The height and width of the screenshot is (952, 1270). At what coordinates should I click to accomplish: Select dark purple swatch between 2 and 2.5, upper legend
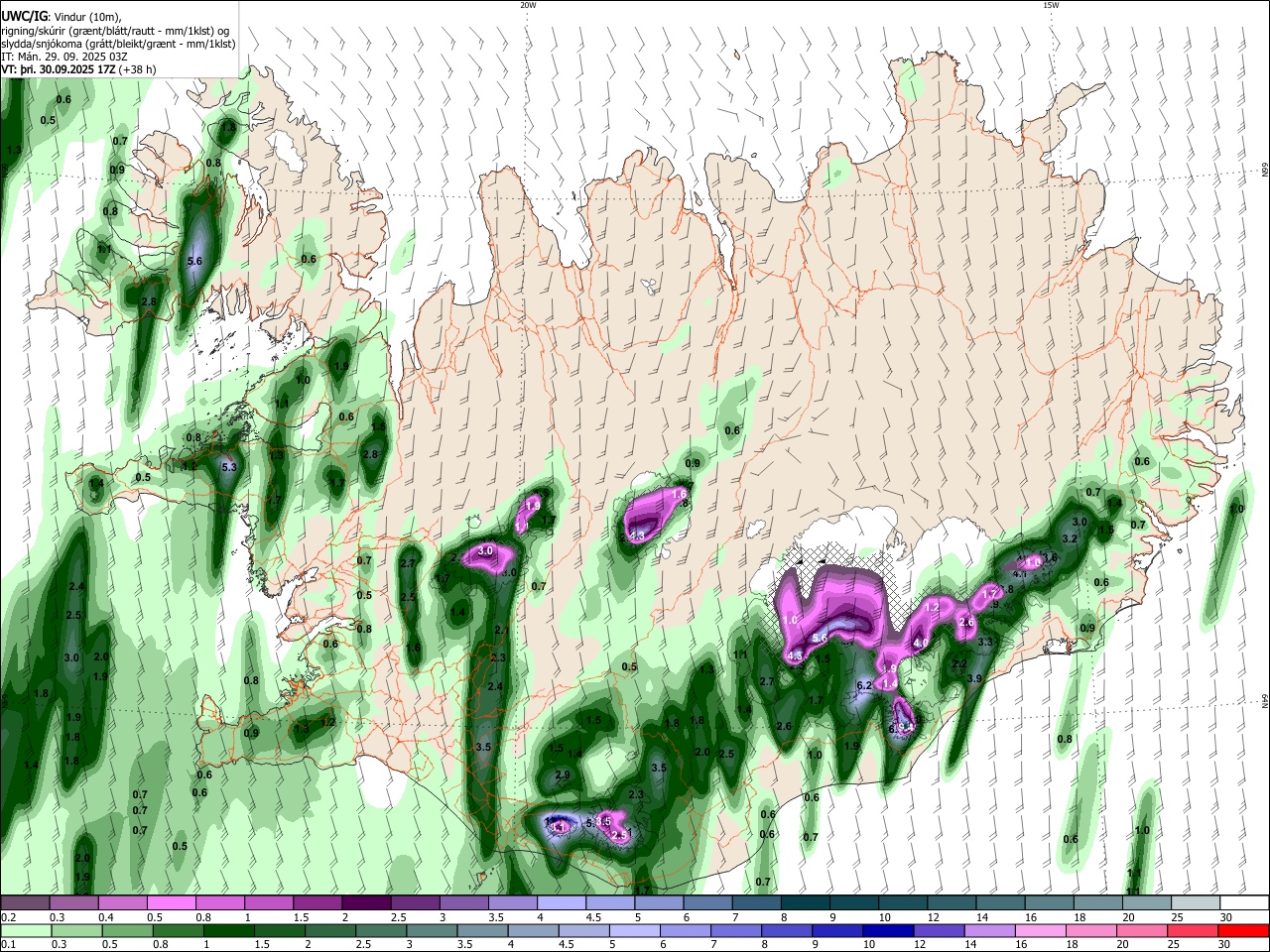[x=366, y=903]
